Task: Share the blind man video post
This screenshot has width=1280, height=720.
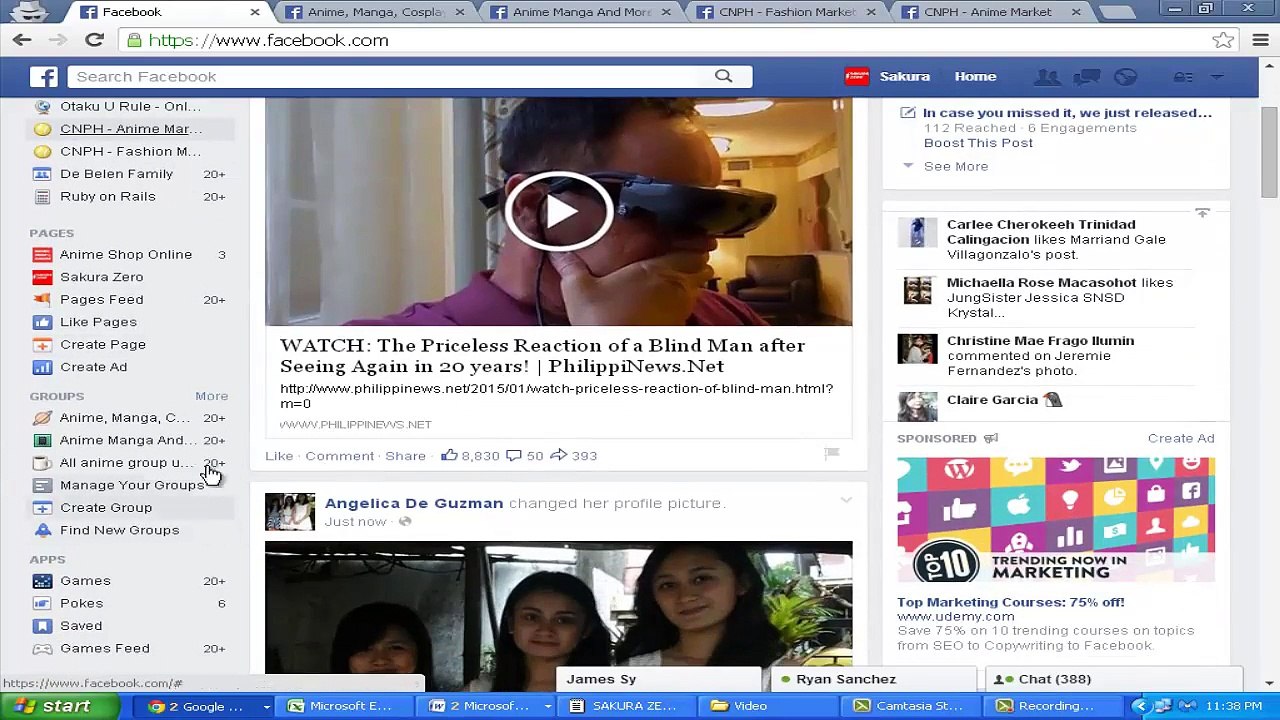Action: coord(405,456)
